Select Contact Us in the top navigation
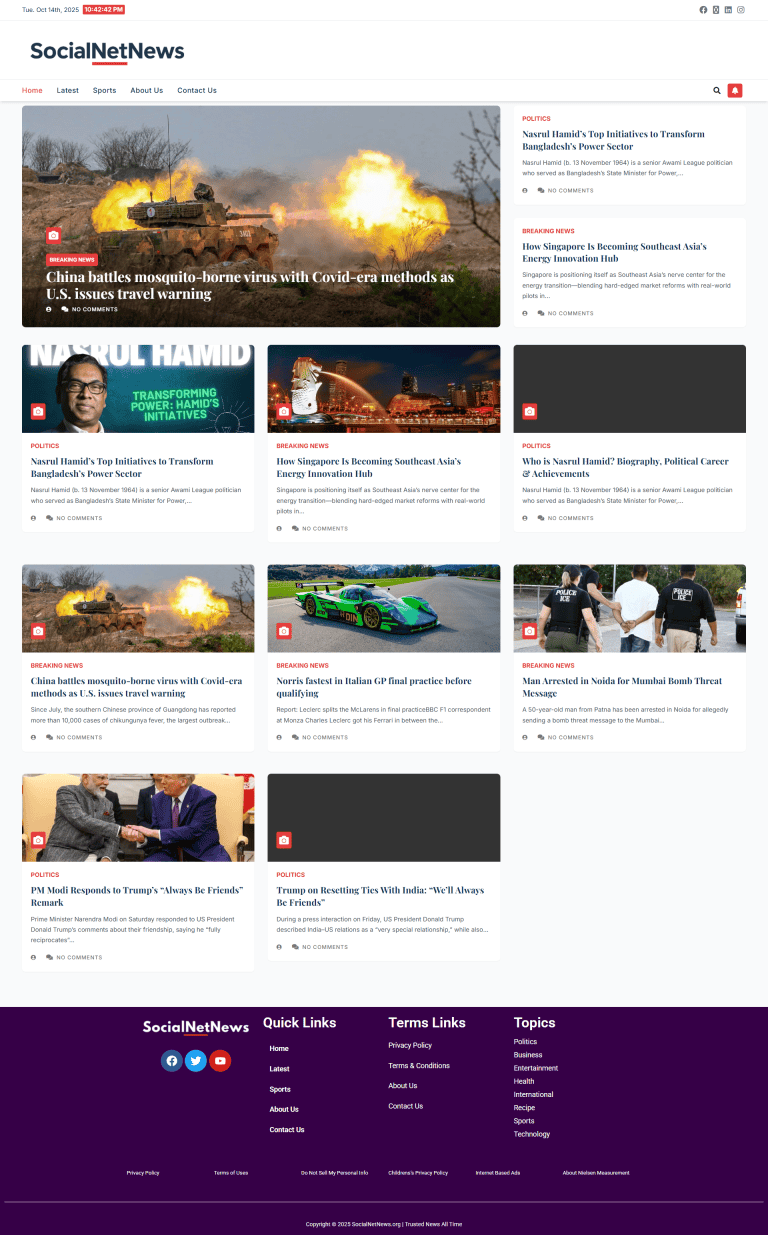768x1235 pixels. point(197,90)
